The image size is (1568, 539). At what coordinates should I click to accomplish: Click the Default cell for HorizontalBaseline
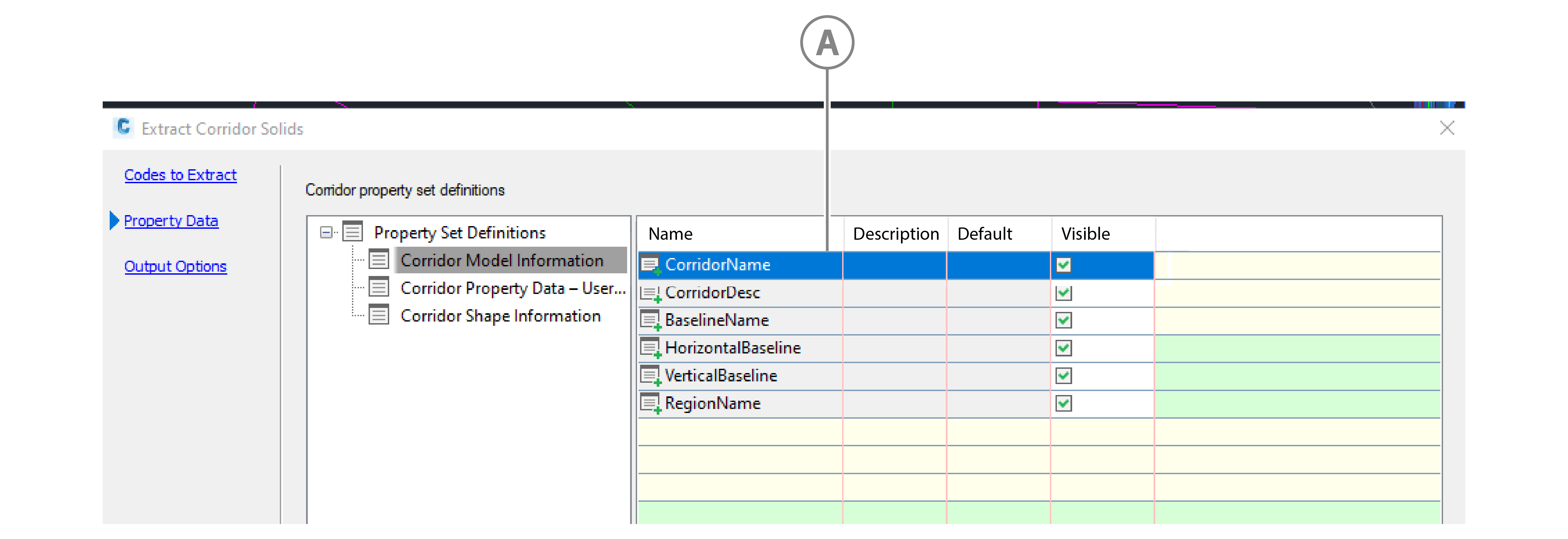tap(998, 348)
